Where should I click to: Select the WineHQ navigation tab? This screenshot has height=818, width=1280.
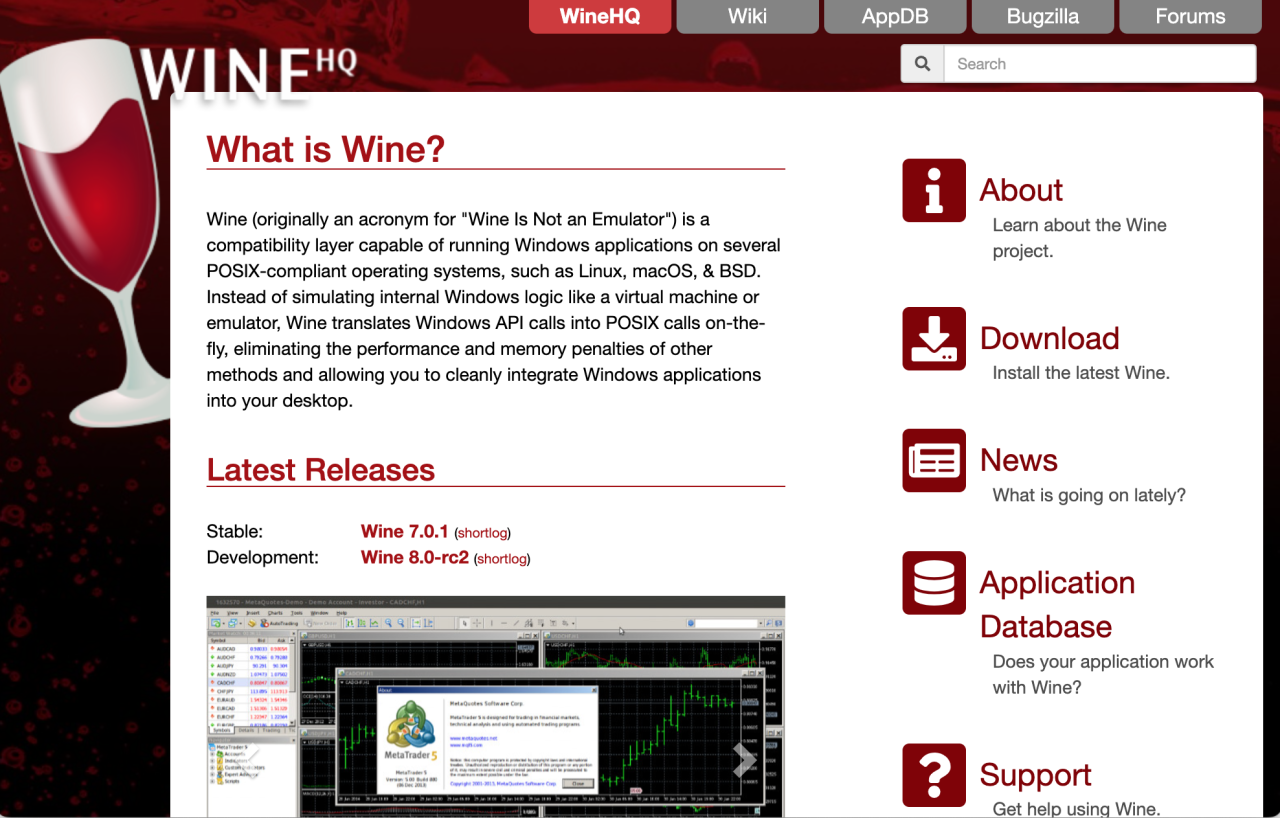click(599, 16)
